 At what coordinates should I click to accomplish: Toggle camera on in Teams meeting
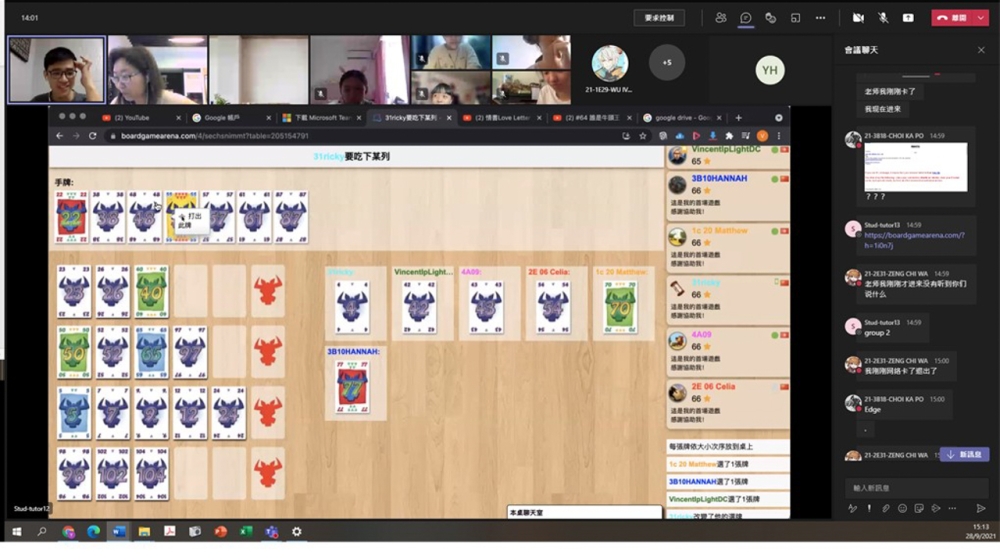[858, 18]
